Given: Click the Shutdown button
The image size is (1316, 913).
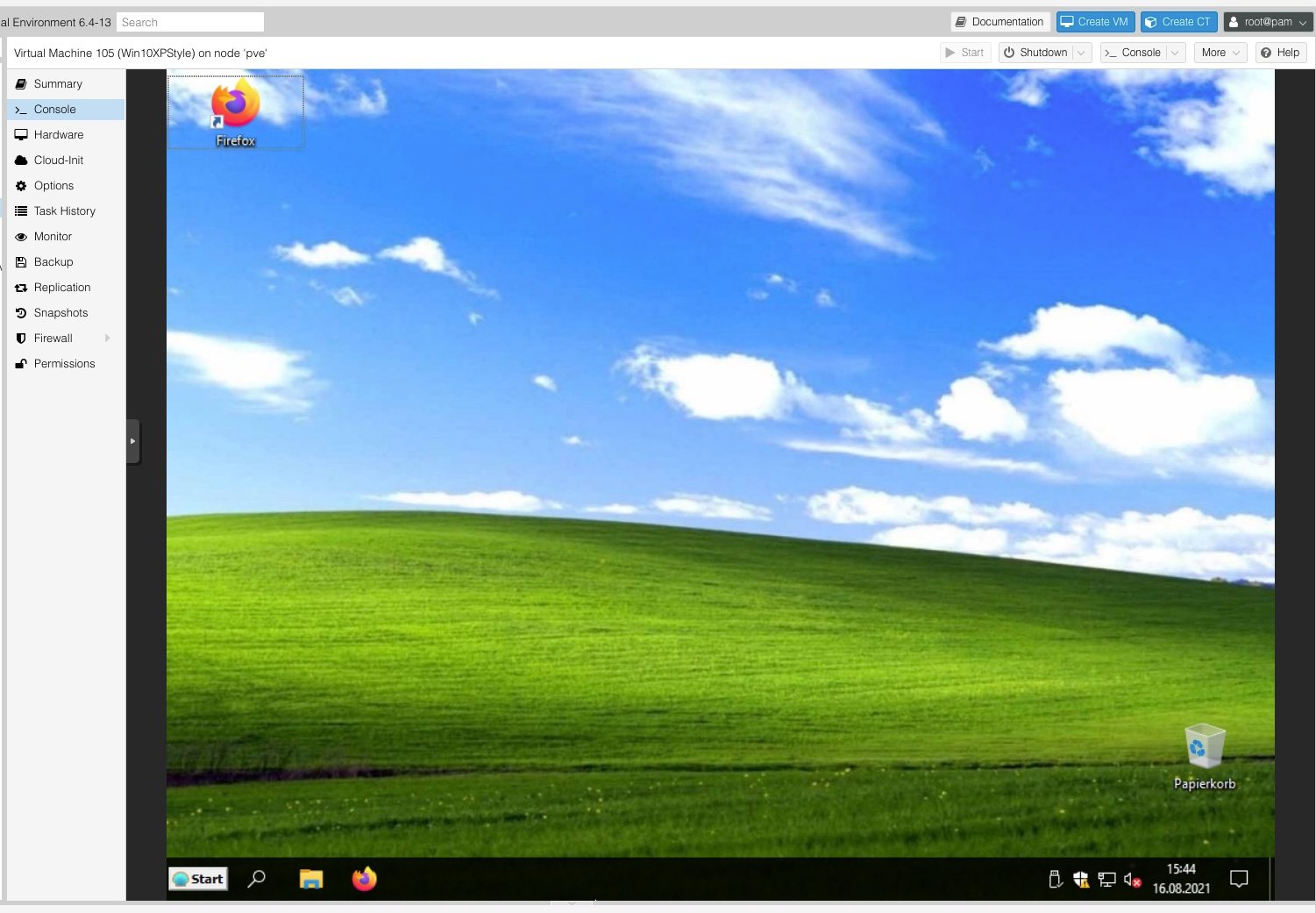Looking at the screenshot, I should 1035,53.
